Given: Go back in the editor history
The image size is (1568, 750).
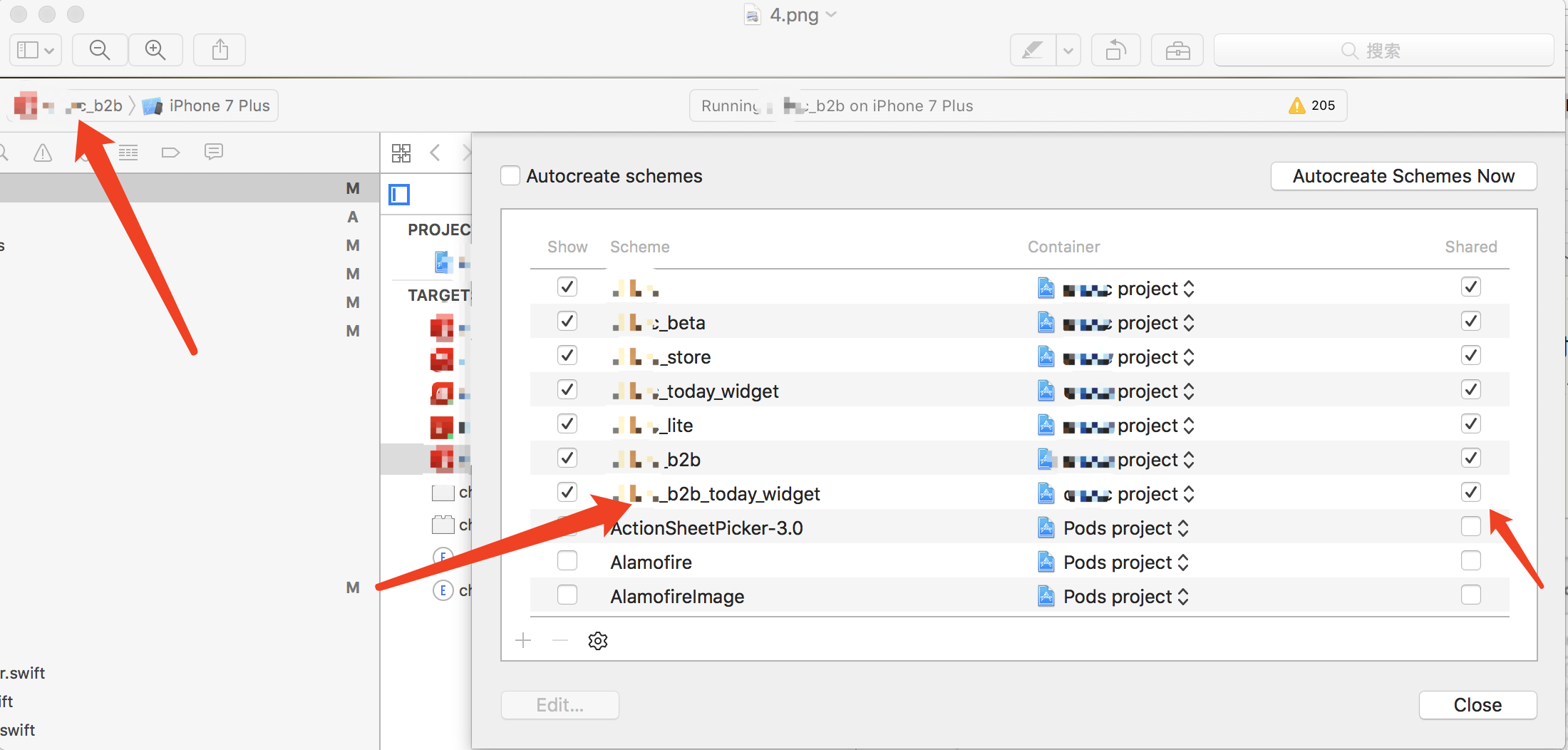Looking at the screenshot, I should (435, 152).
